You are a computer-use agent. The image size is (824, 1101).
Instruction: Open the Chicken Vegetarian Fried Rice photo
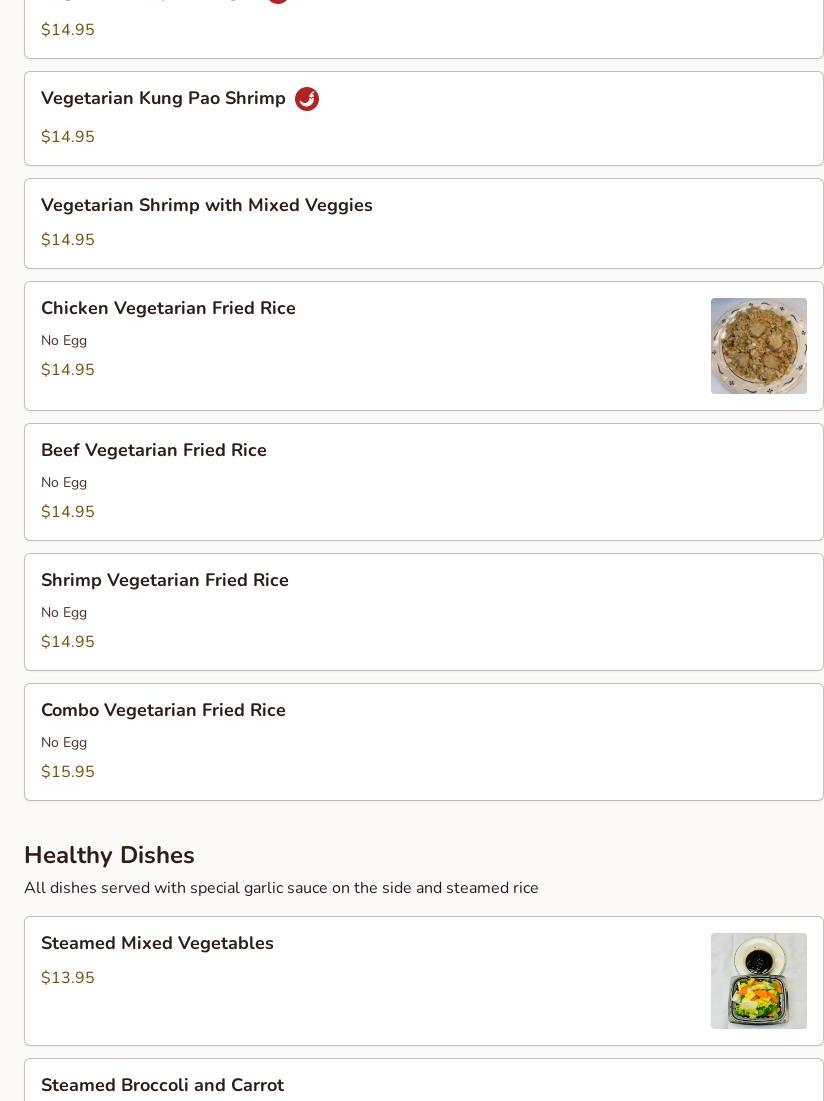[x=759, y=346]
